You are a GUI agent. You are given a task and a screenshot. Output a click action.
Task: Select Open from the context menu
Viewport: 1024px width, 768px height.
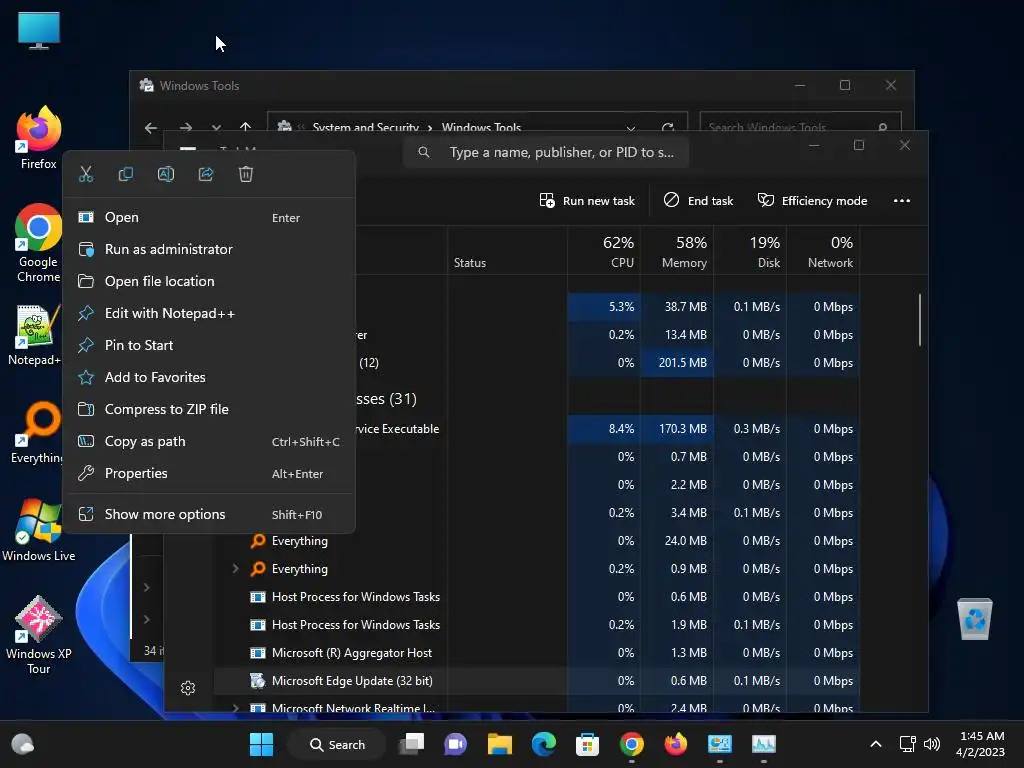[x=209, y=217]
